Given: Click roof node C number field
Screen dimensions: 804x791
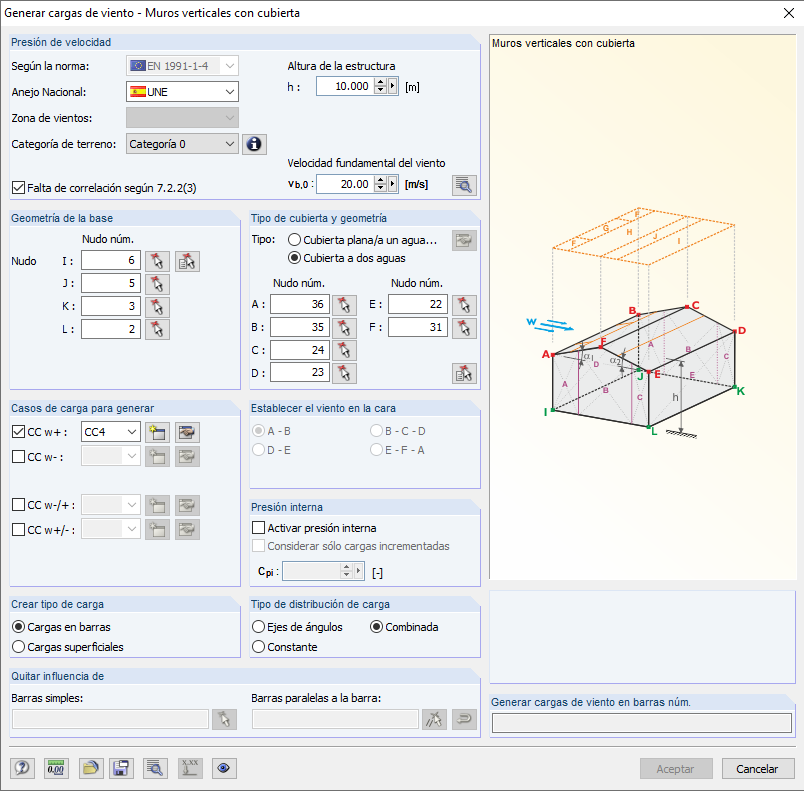Looking at the screenshot, I should [300, 350].
